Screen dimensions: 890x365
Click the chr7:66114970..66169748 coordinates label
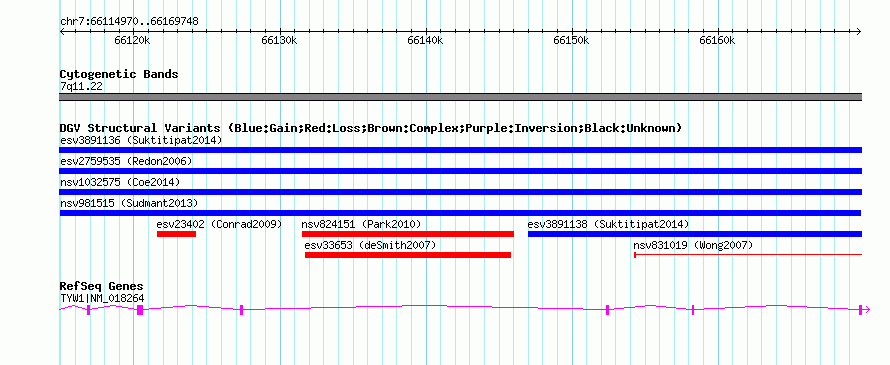(x=129, y=22)
